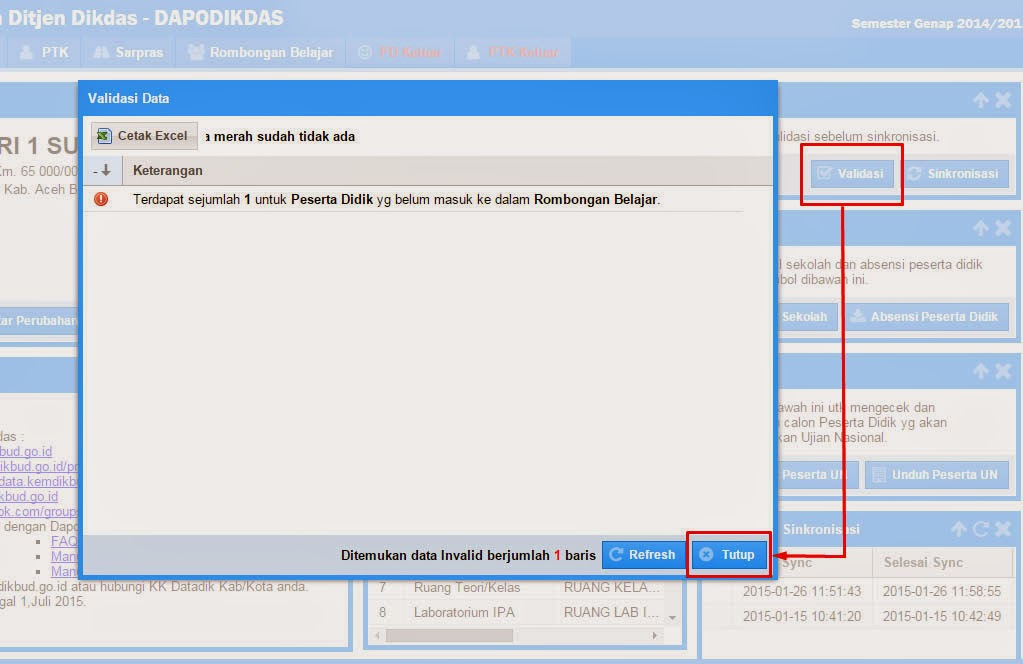1023x664 pixels.
Task: Collapse the top-right panel using its up arrow
Action: 983,98
